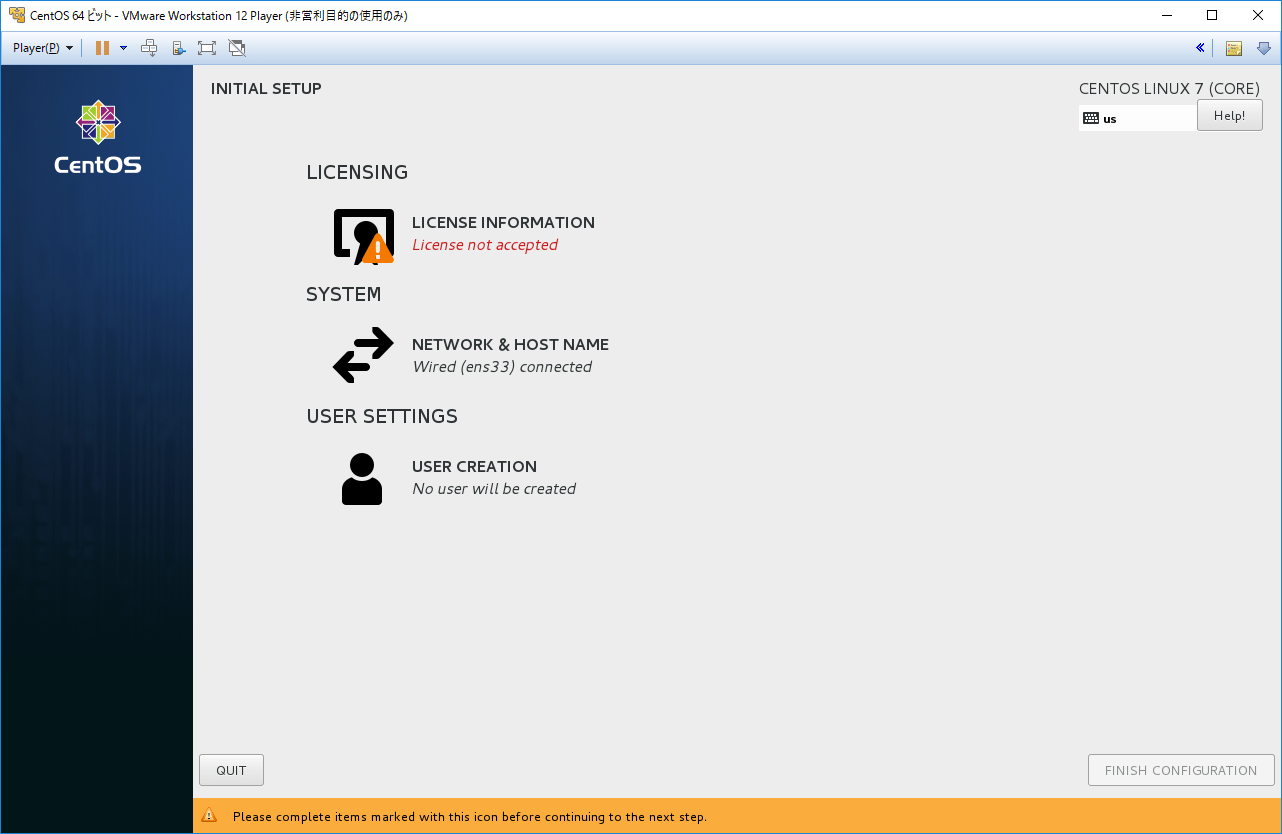This screenshot has width=1282, height=834.
Task: Open the License Information spoke icon
Action: point(363,237)
